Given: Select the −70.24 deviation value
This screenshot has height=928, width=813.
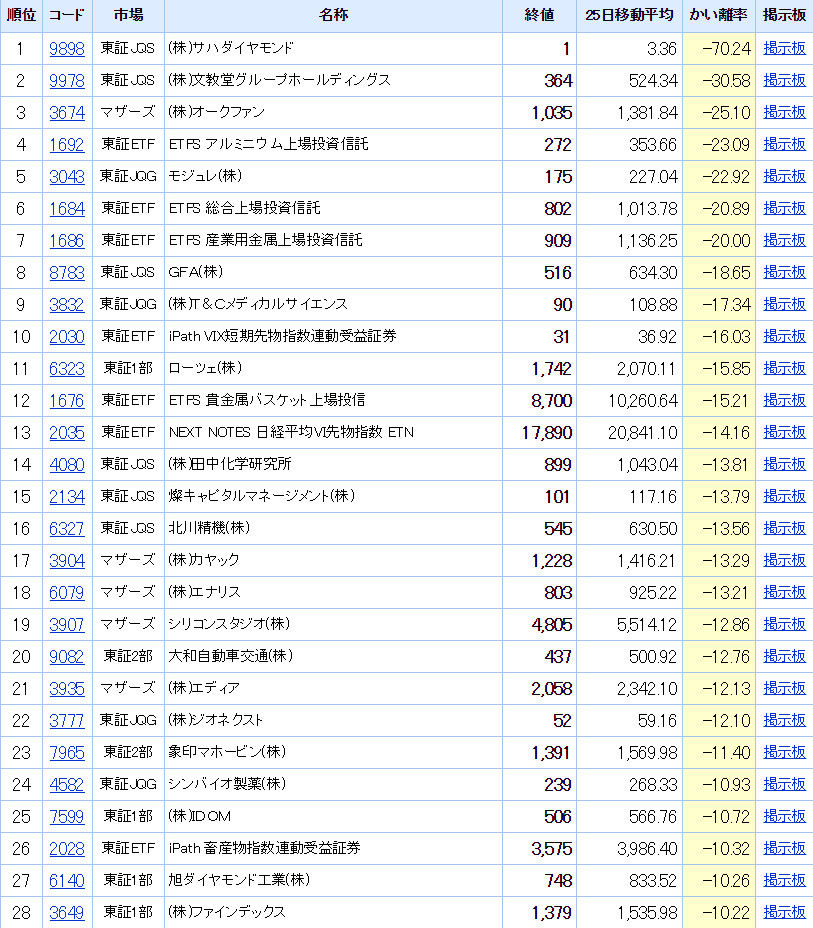Looking at the screenshot, I should coord(726,49).
